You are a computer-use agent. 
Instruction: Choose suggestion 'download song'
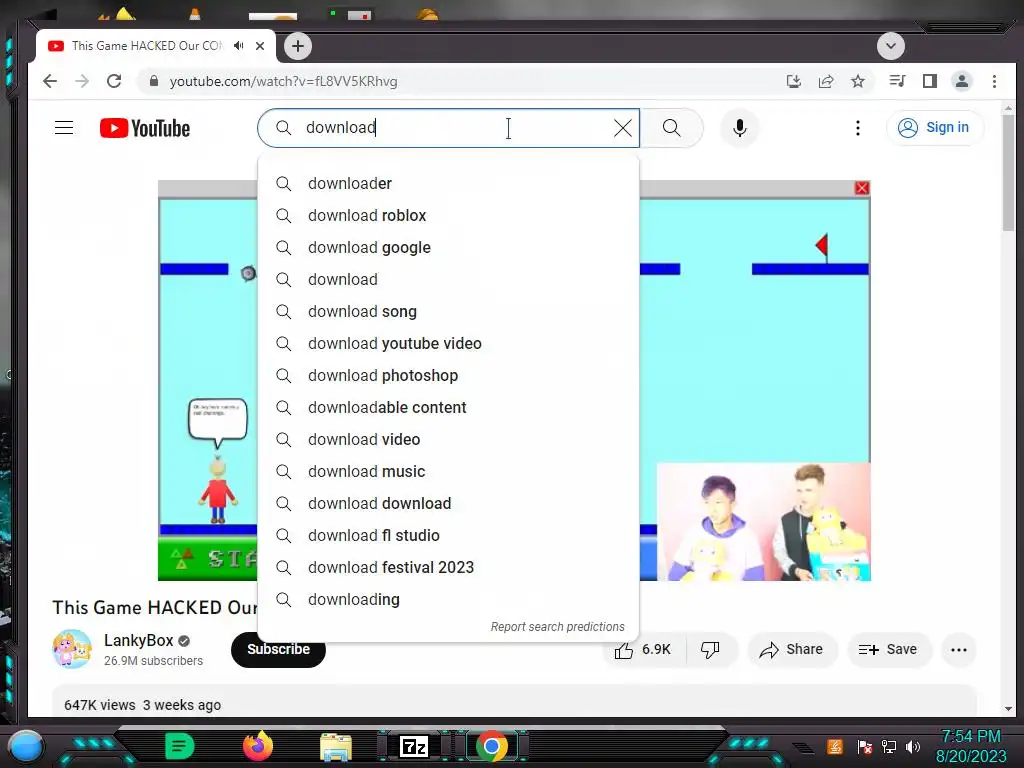(x=448, y=312)
